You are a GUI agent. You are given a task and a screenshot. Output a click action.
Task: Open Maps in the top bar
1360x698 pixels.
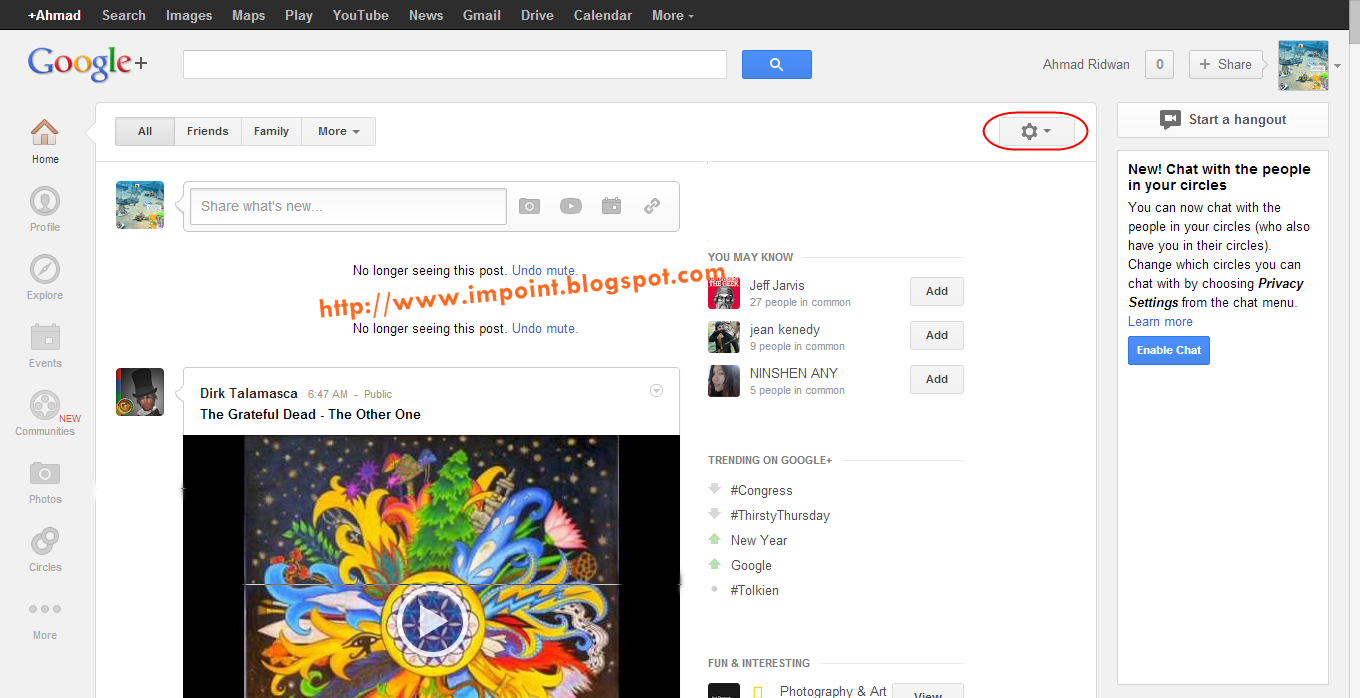pos(249,15)
